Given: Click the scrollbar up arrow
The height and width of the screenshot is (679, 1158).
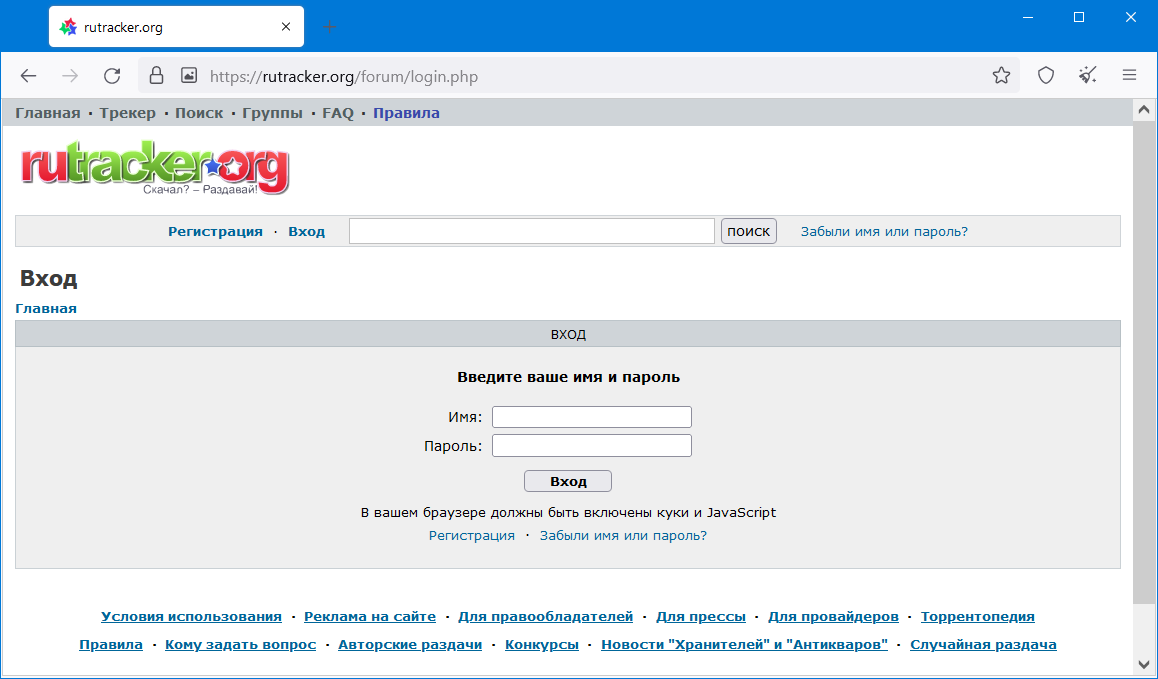Looking at the screenshot, I should point(1144,110).
